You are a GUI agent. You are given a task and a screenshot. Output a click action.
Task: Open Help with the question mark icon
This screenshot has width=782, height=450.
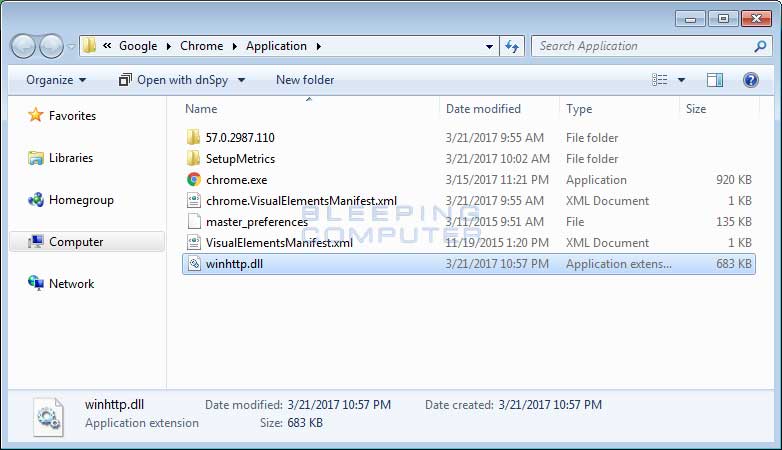[751, 80]
